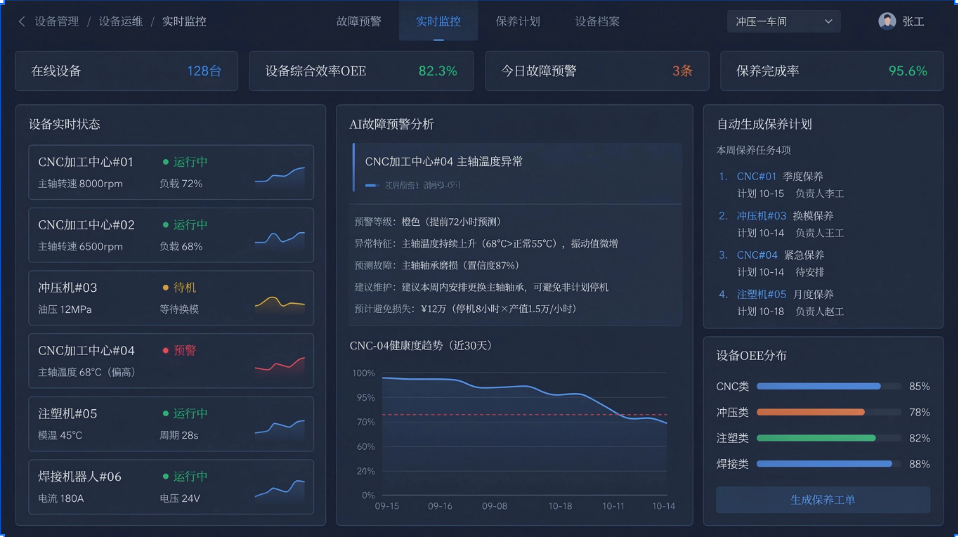Click 模温 45°C value
This screenshot has height=537, width=958.
[x=60, y=436]
